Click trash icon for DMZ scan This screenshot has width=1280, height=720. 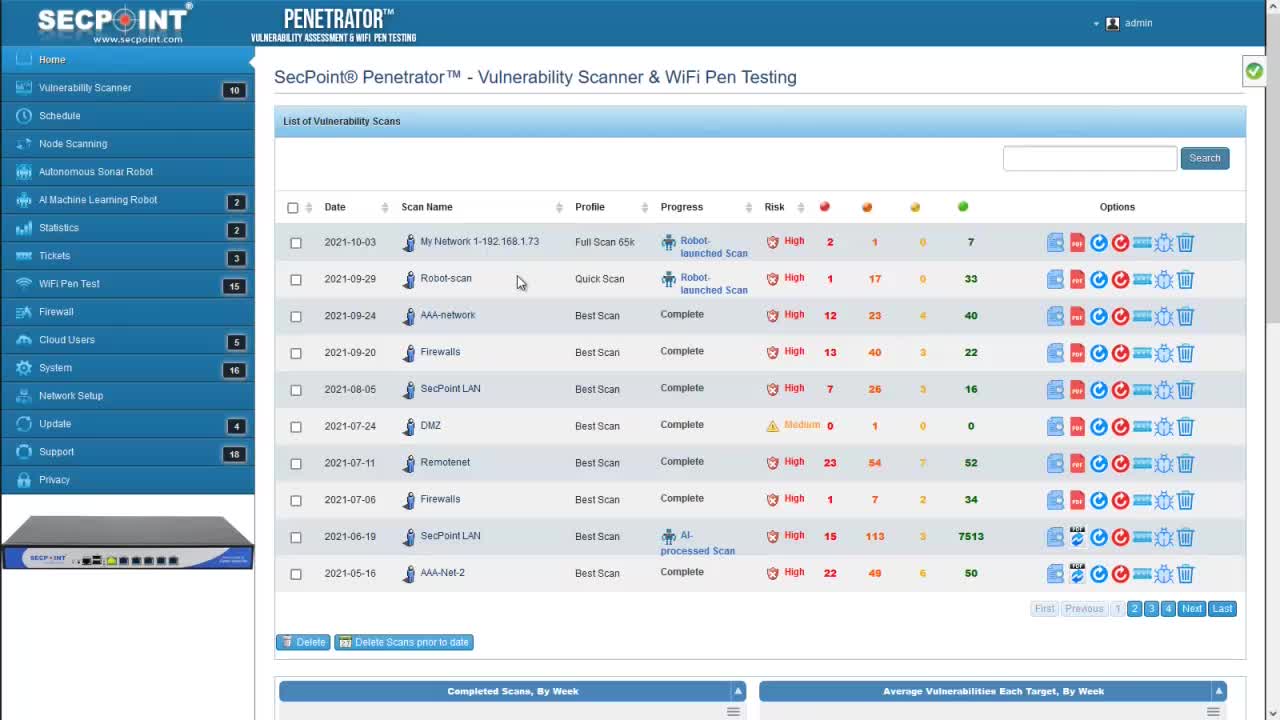click(1185, 427)
